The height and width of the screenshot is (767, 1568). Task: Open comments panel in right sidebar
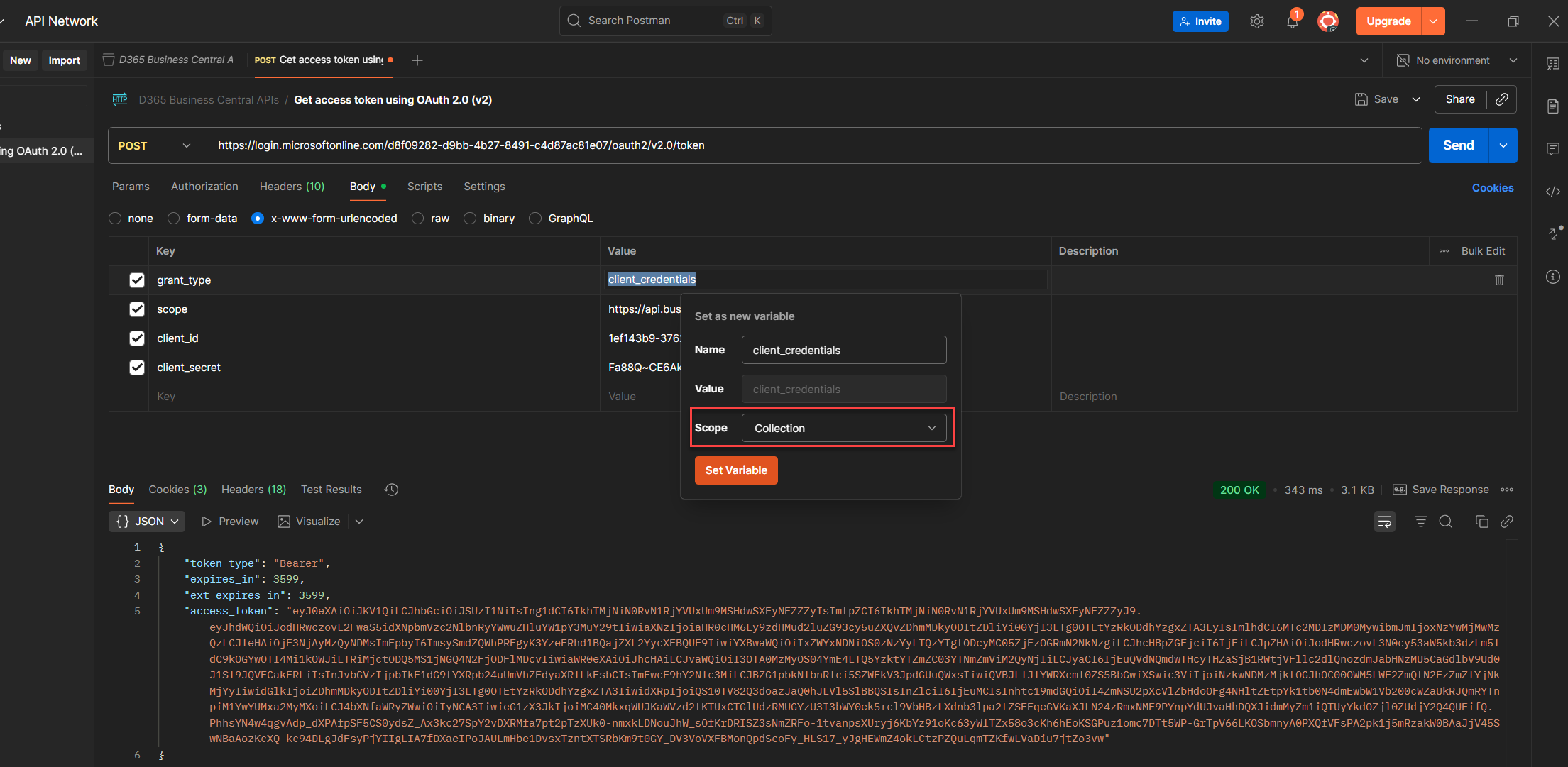pyautogui.click(x=1553, y=149)
